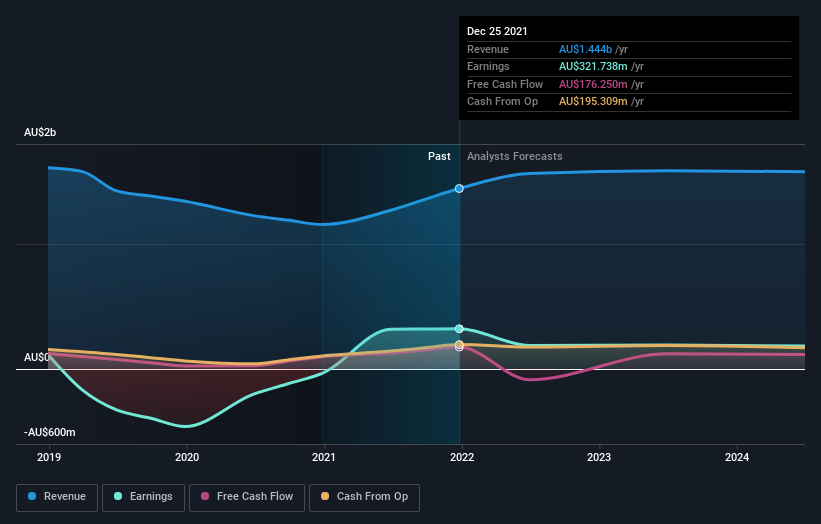The width and height of the screenshot is (821, 524).
Task: Click the 2024 x-axis label
Action: tap(737, 457)
